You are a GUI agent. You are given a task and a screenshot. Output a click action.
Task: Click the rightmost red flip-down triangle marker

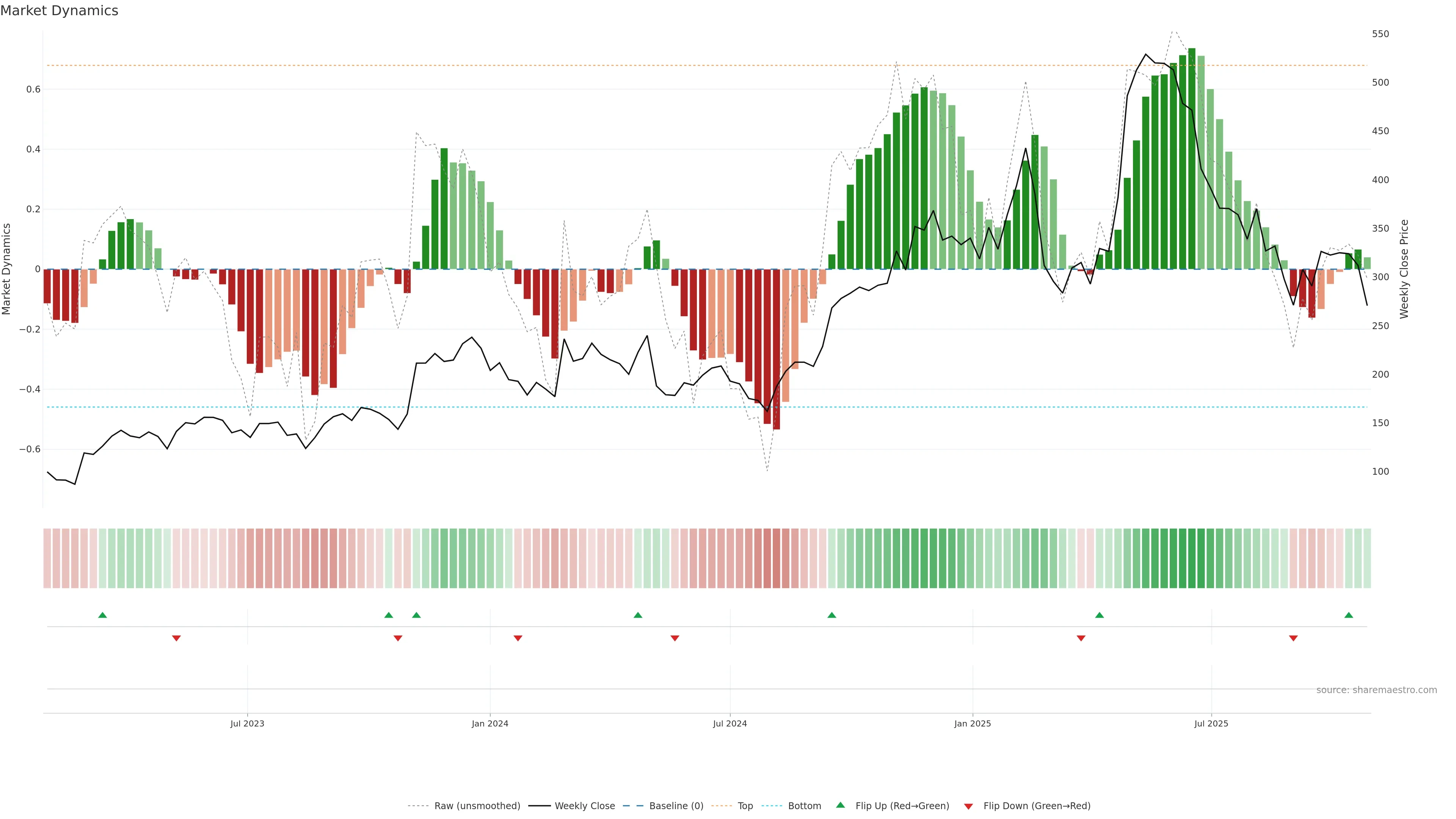point(1293,638)
